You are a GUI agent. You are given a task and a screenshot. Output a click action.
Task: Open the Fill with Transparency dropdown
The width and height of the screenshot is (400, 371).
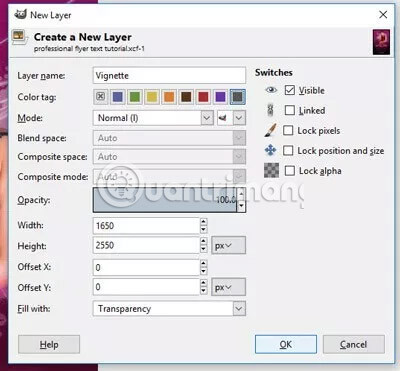pyautogui.click(x=169, y=309)
